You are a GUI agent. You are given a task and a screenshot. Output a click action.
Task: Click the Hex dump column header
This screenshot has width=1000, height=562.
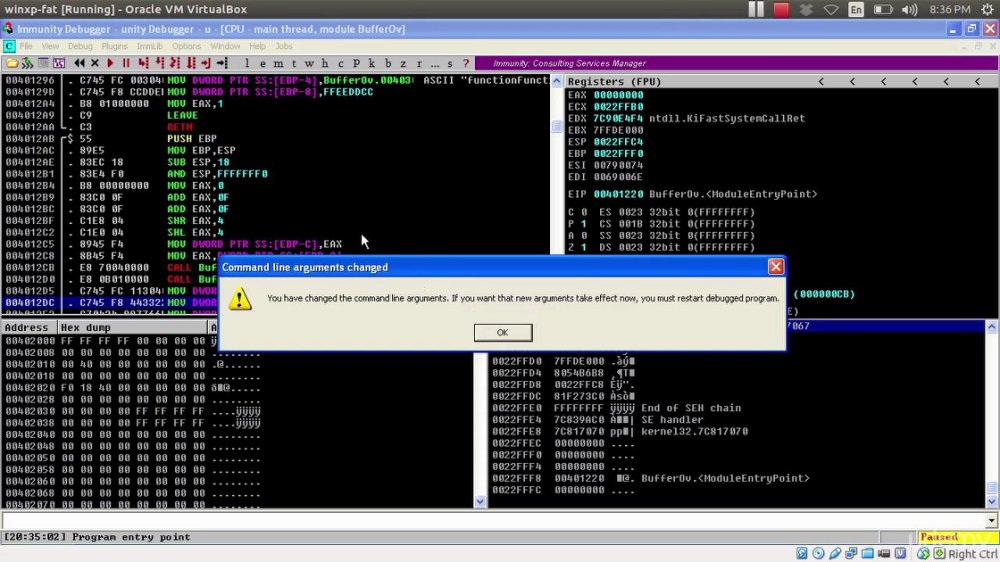[133, 327]
